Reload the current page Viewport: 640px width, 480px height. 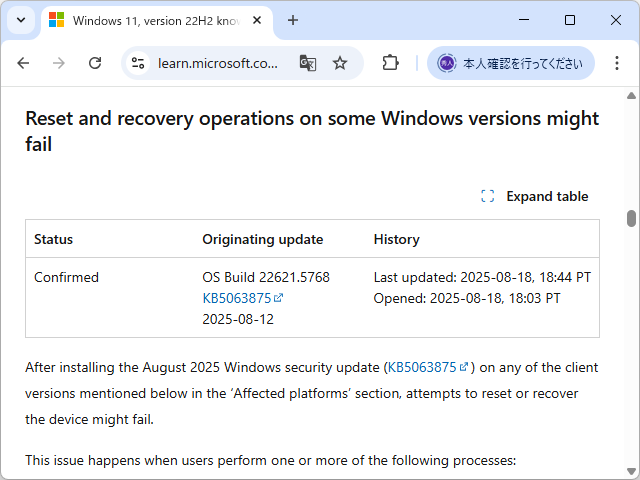pyautogui.click(x=95, y=63)
